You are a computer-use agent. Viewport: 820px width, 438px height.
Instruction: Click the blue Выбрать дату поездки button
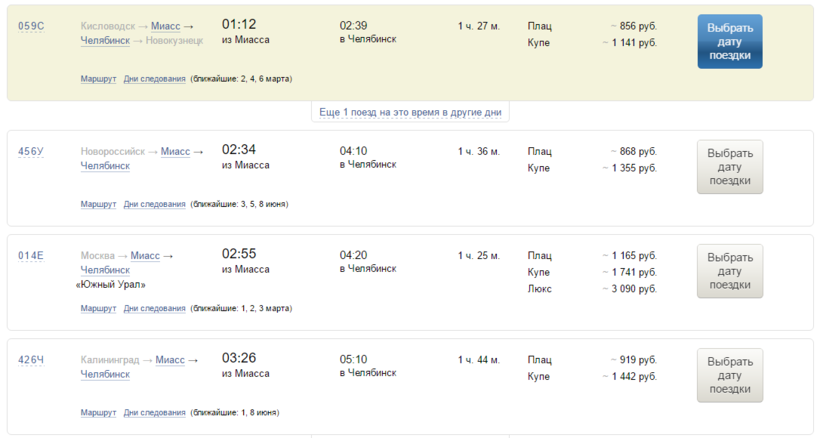coord(730,42)
